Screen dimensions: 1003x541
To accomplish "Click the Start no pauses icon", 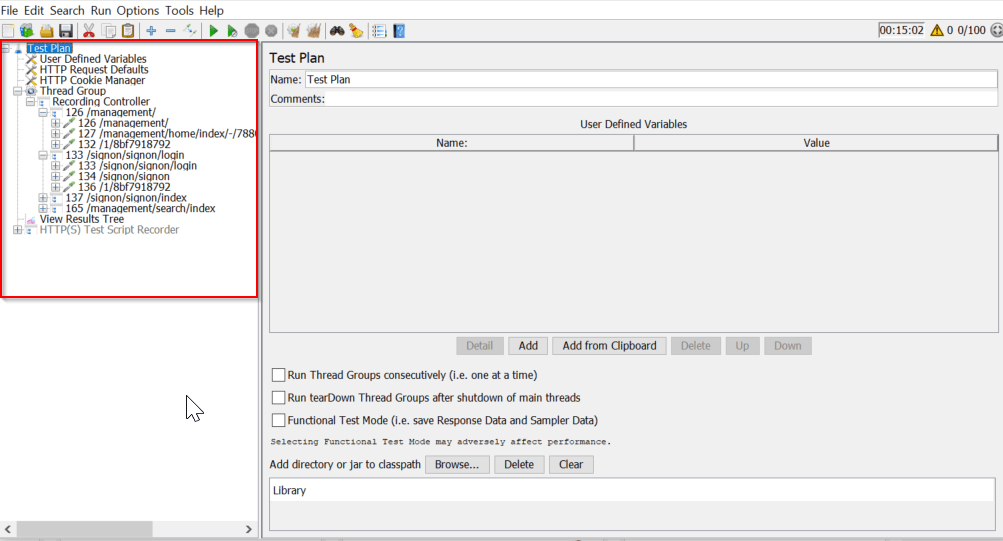I will point(232,31).
